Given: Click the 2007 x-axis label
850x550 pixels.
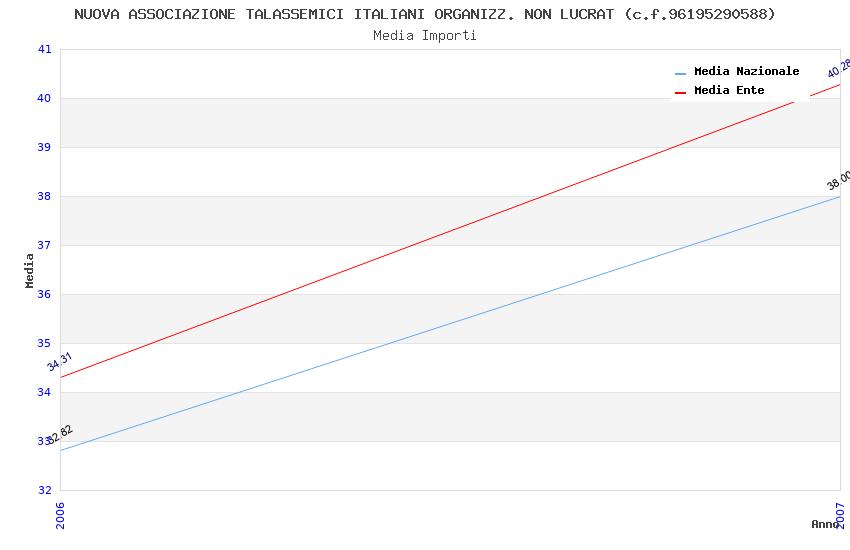Looking at the screenshot, I should pyautogui.click(x=840, y=515).
